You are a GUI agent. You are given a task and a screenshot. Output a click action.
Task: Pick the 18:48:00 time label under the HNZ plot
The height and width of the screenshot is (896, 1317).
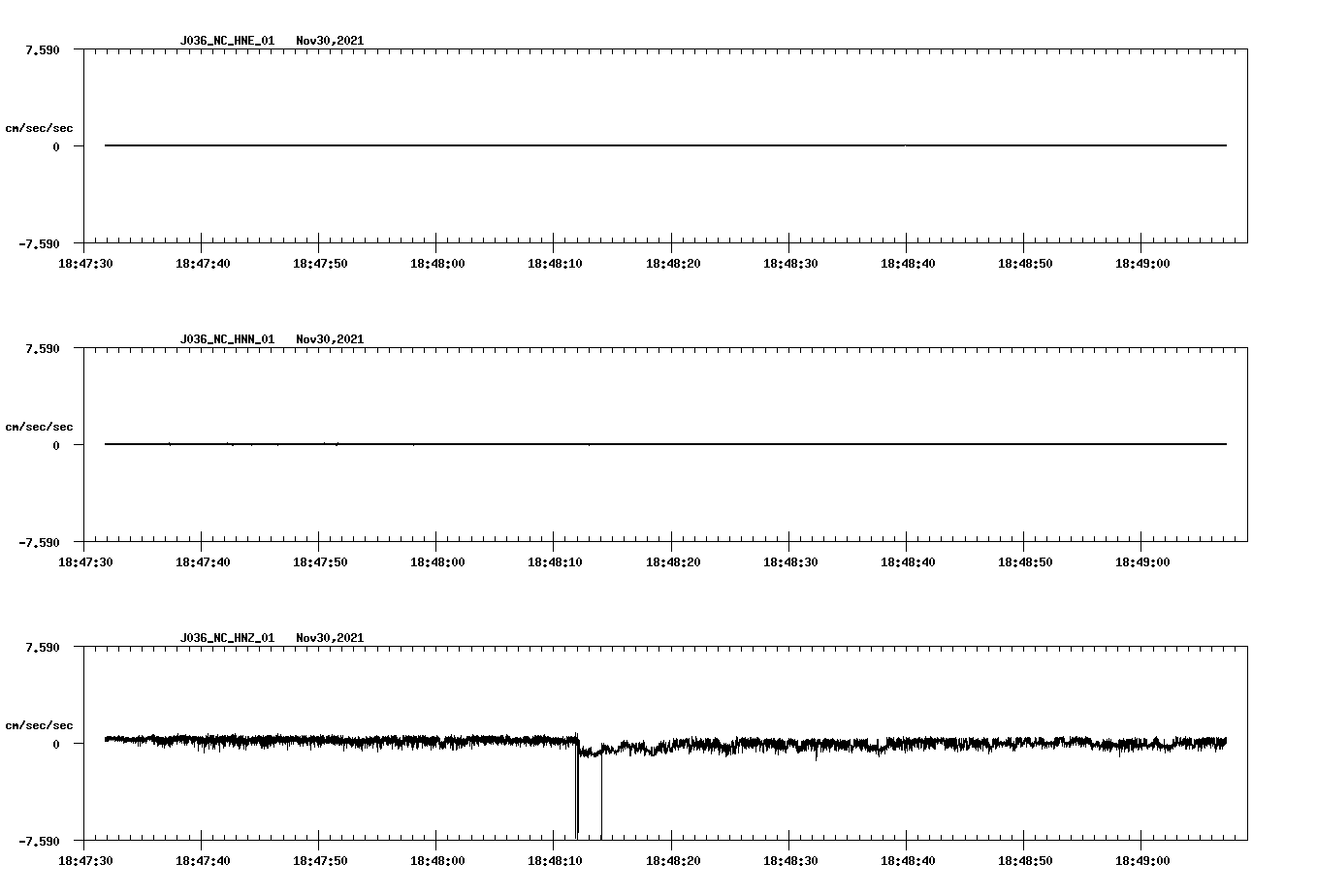tap(436, 860)
